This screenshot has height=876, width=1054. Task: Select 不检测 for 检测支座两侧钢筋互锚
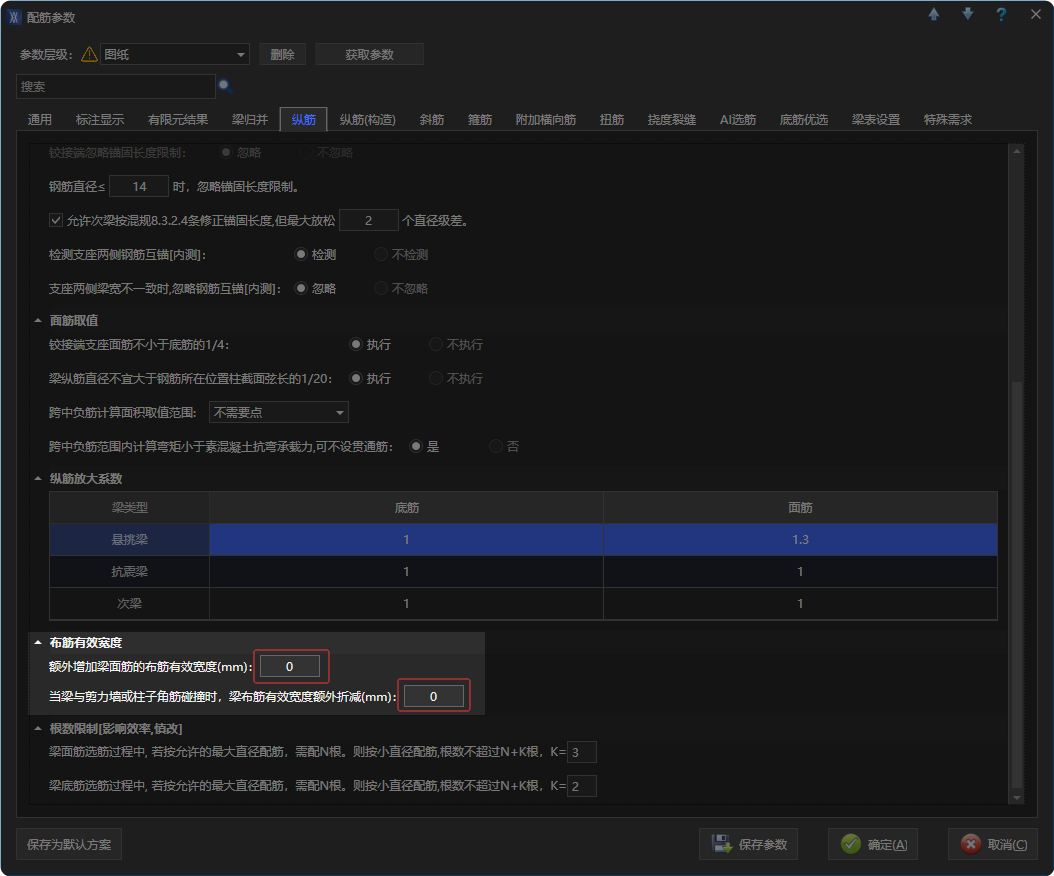[x=381, y=255]
